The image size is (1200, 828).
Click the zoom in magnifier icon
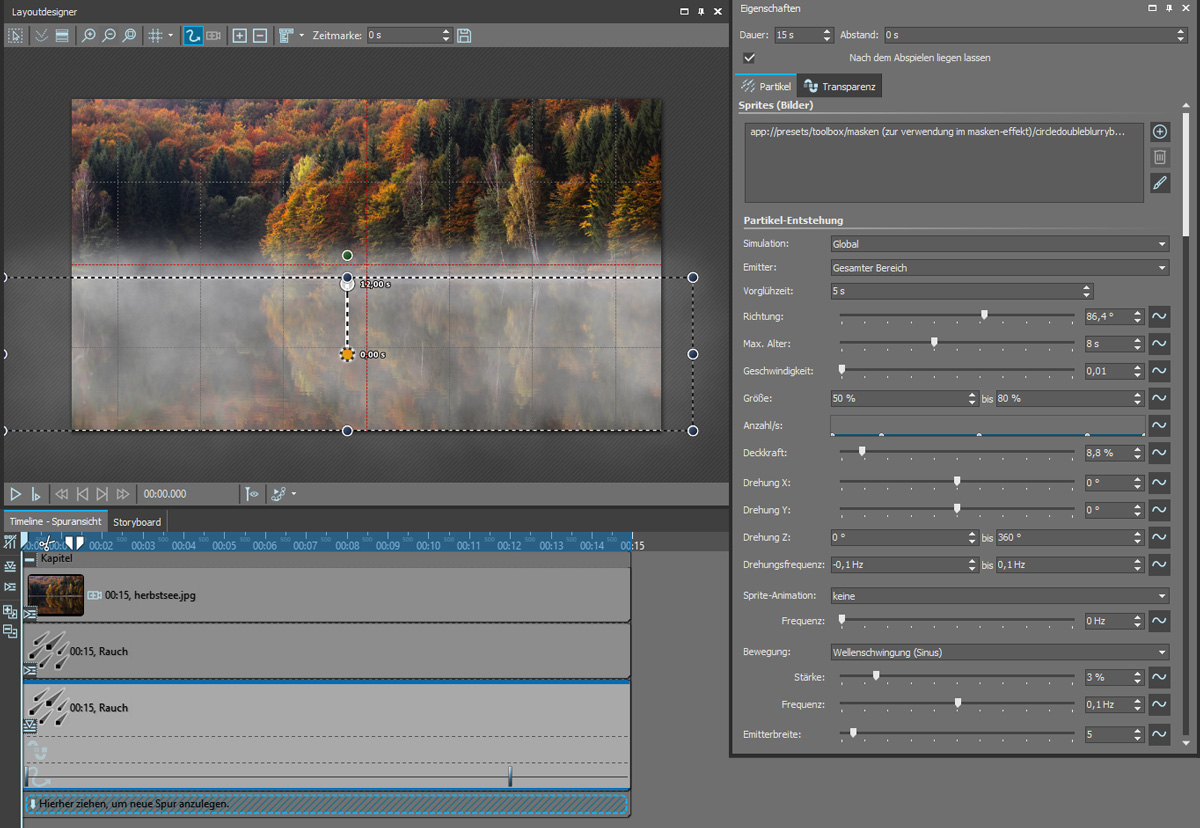pyautogui.click(x=89, y=36)
